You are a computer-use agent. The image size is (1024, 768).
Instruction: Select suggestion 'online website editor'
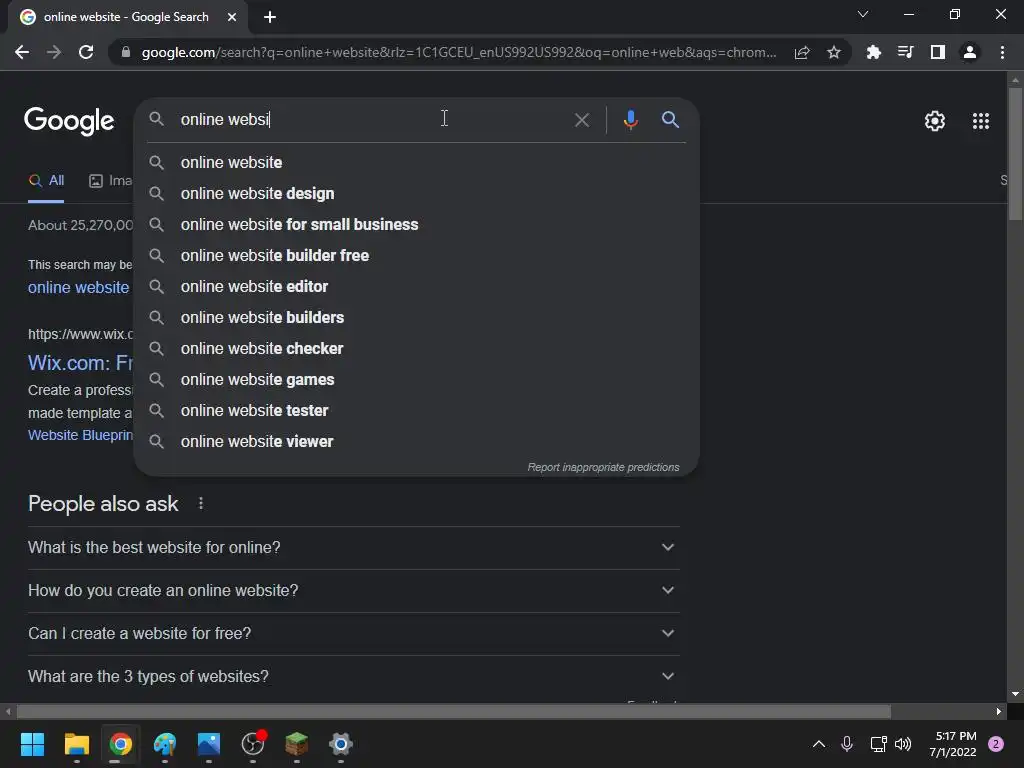[417, 287]
